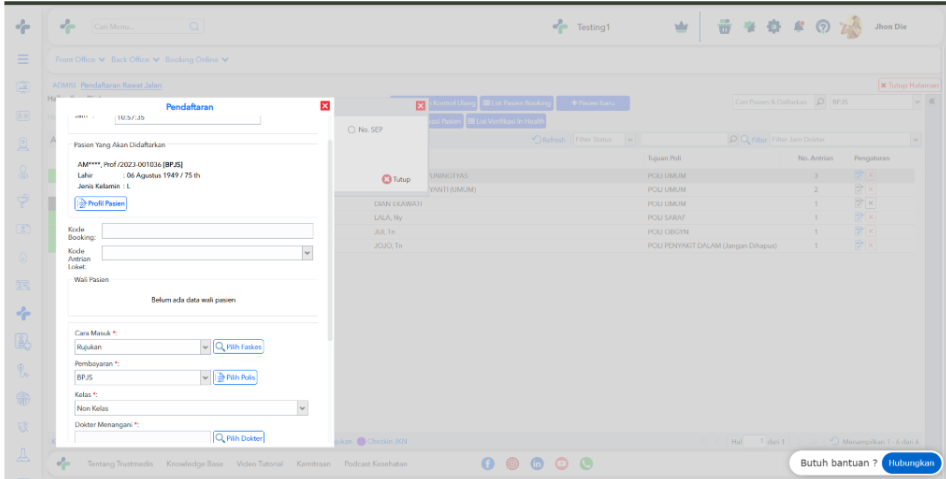This screenshot has height=479, width=946.
Task: Open the globe sidebar icon
Action: (x=23, y=399)
